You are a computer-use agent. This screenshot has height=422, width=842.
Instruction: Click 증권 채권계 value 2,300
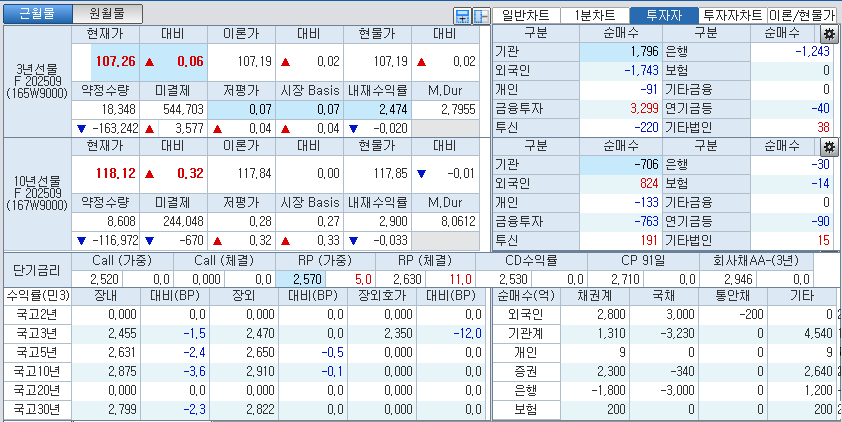pos(595,372)
